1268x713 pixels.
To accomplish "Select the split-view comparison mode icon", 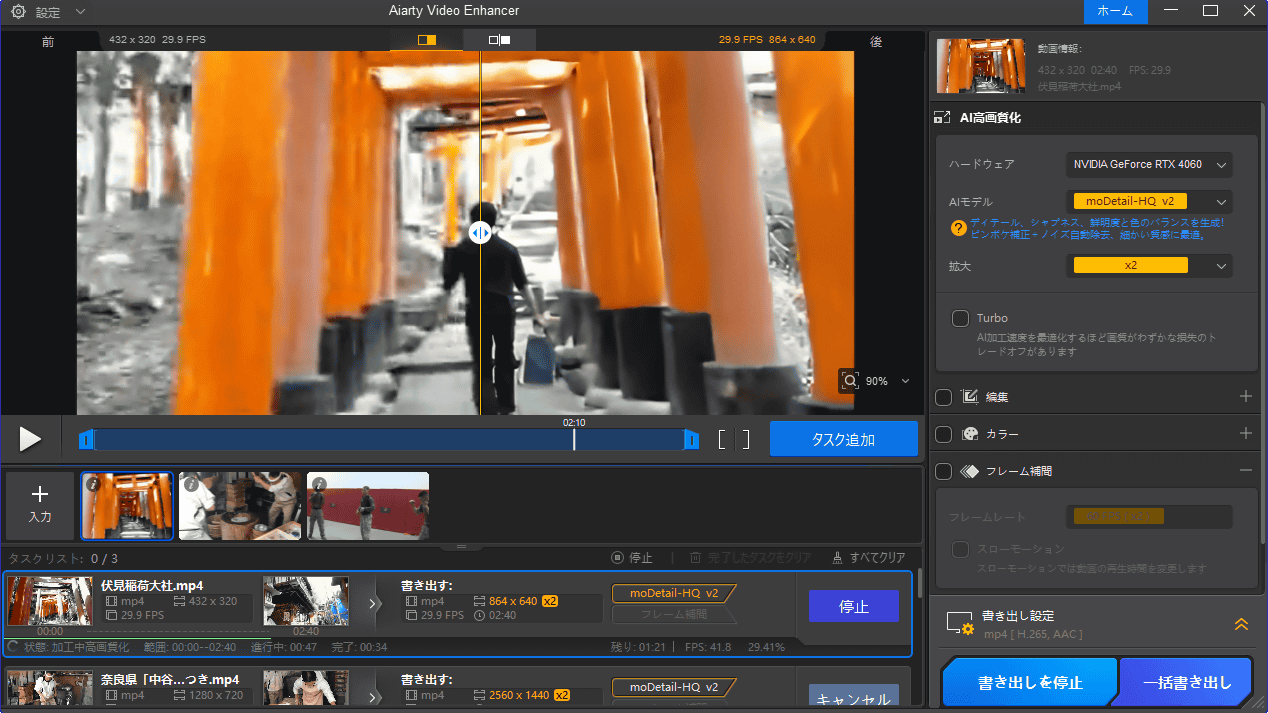I will point(427,40).
